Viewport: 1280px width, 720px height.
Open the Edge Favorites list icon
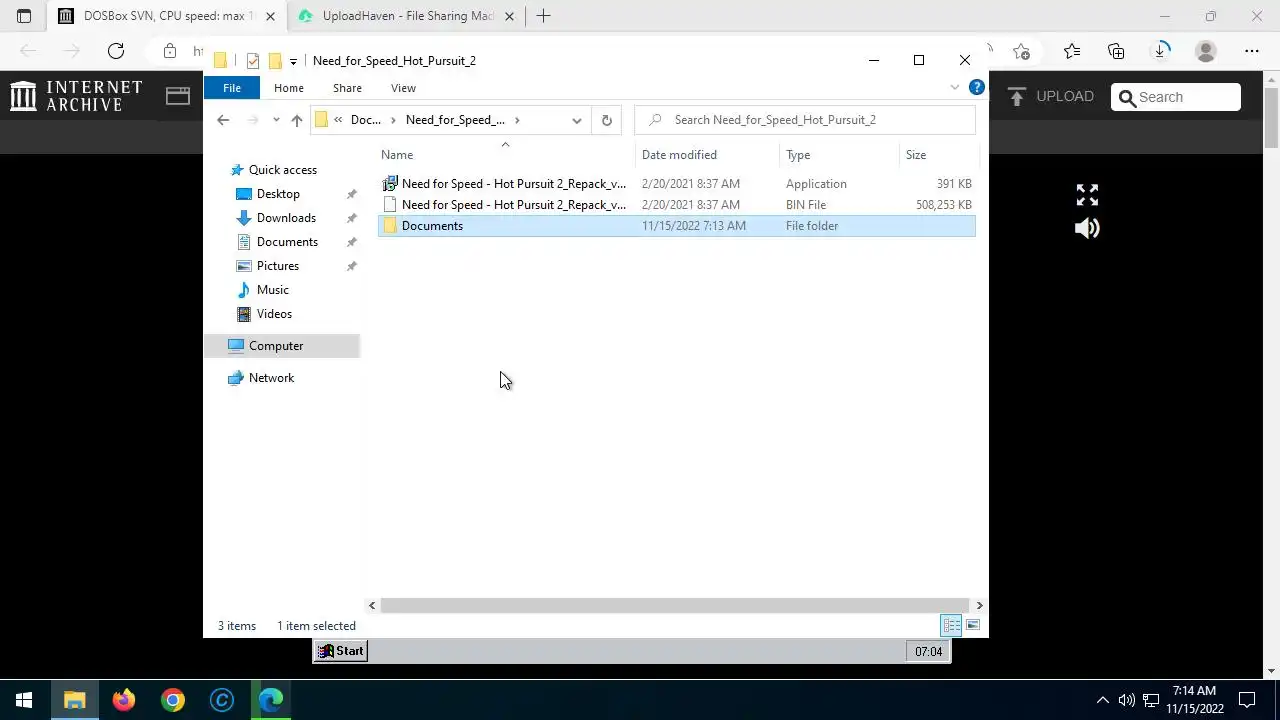point(1072,51)
